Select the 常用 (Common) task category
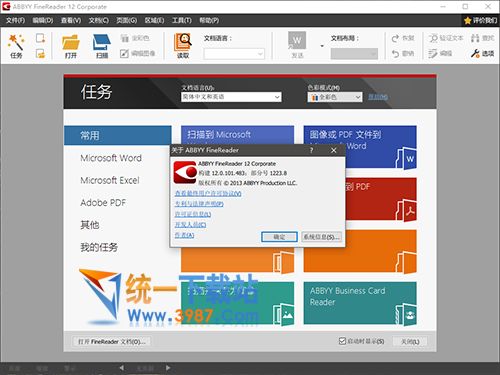 (118, 135)
